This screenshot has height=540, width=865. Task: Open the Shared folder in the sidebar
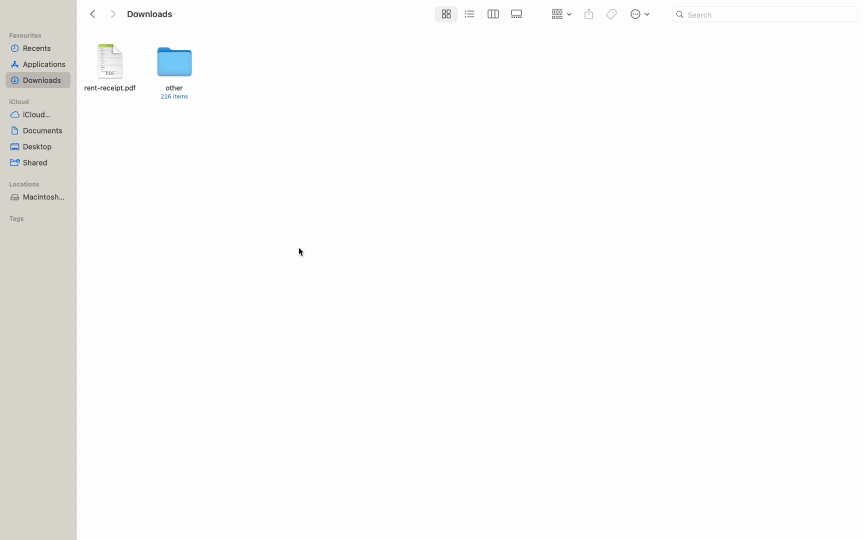tap(35, 163)
